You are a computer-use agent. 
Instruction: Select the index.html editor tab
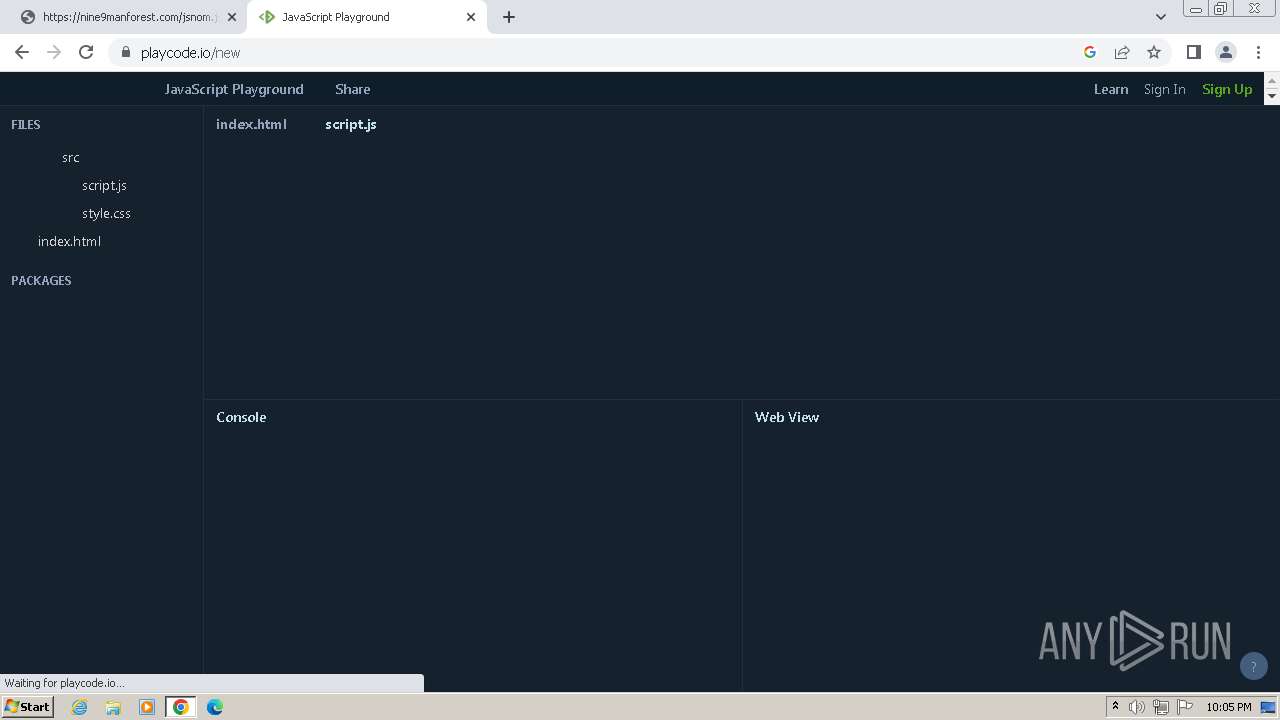252,124
